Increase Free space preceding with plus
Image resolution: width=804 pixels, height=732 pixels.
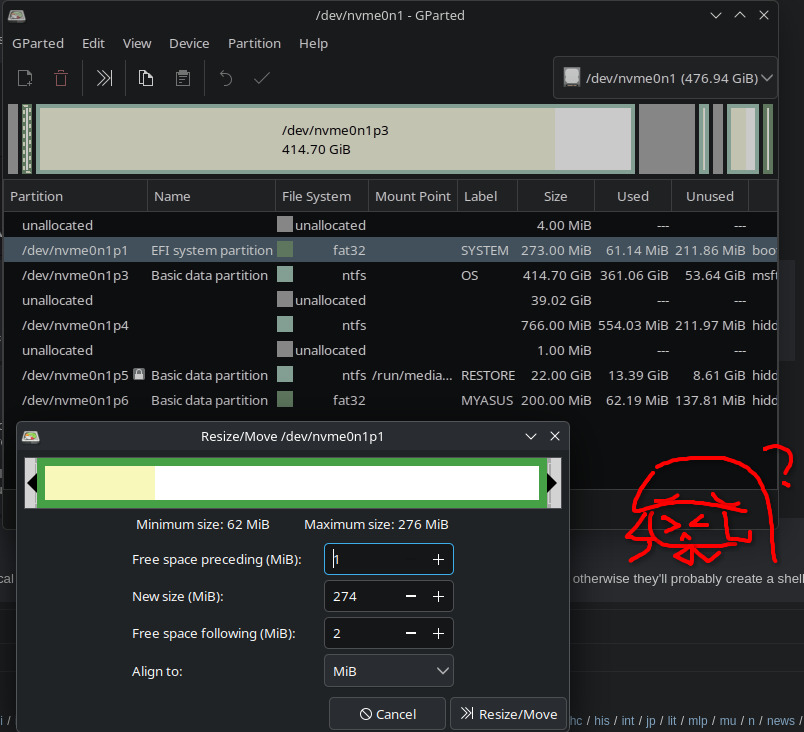(x=438, y=559)
